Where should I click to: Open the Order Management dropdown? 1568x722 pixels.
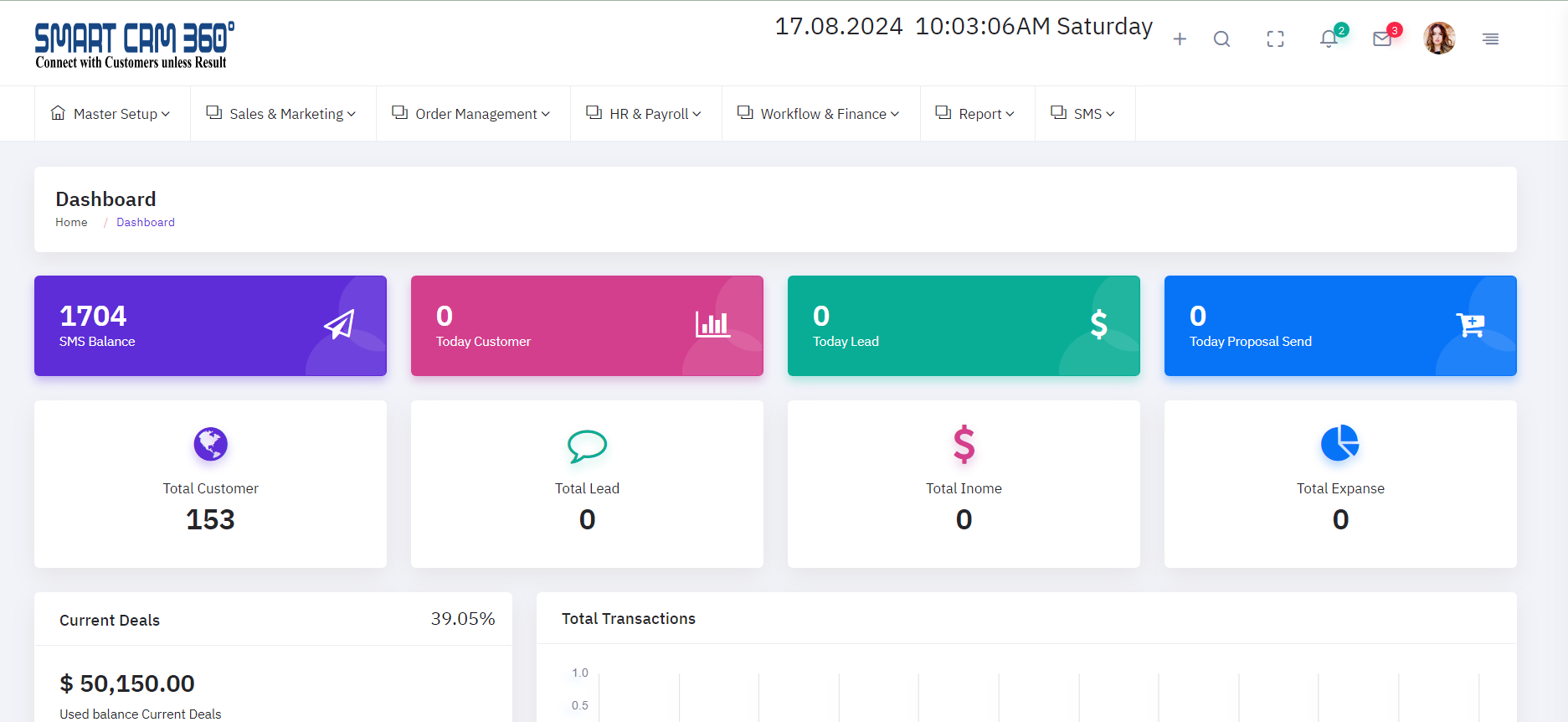click(x=473, y=114)
